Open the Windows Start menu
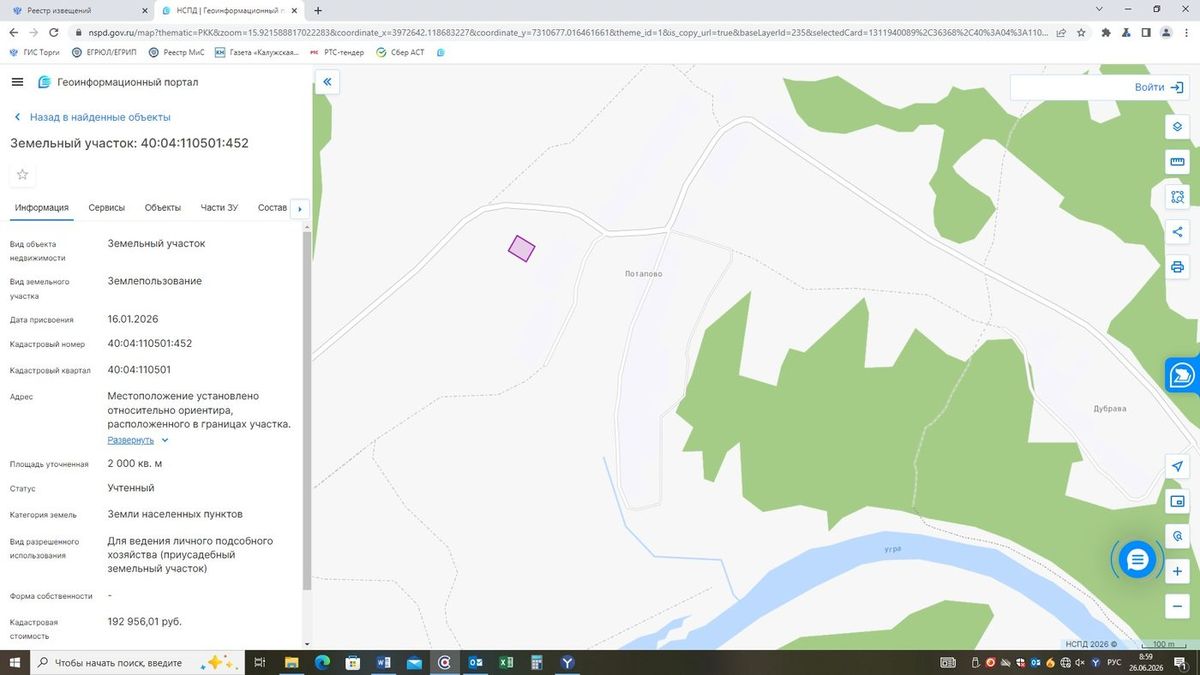This screenshot has height=675, width=1200. tap(14, 662)
